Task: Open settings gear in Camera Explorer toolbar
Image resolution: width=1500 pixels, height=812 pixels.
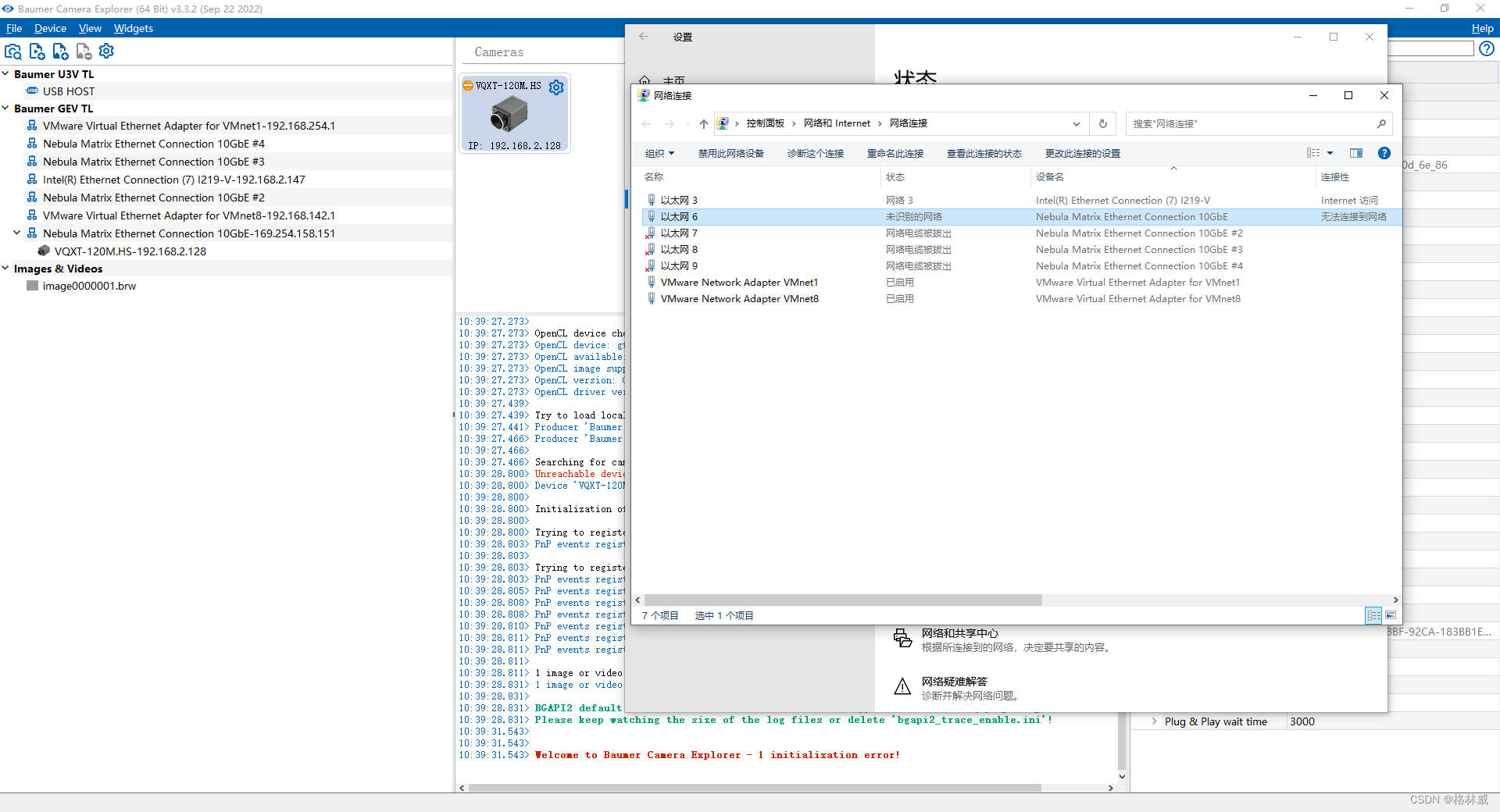Action: pyautogui.click(x=106, y=51)
